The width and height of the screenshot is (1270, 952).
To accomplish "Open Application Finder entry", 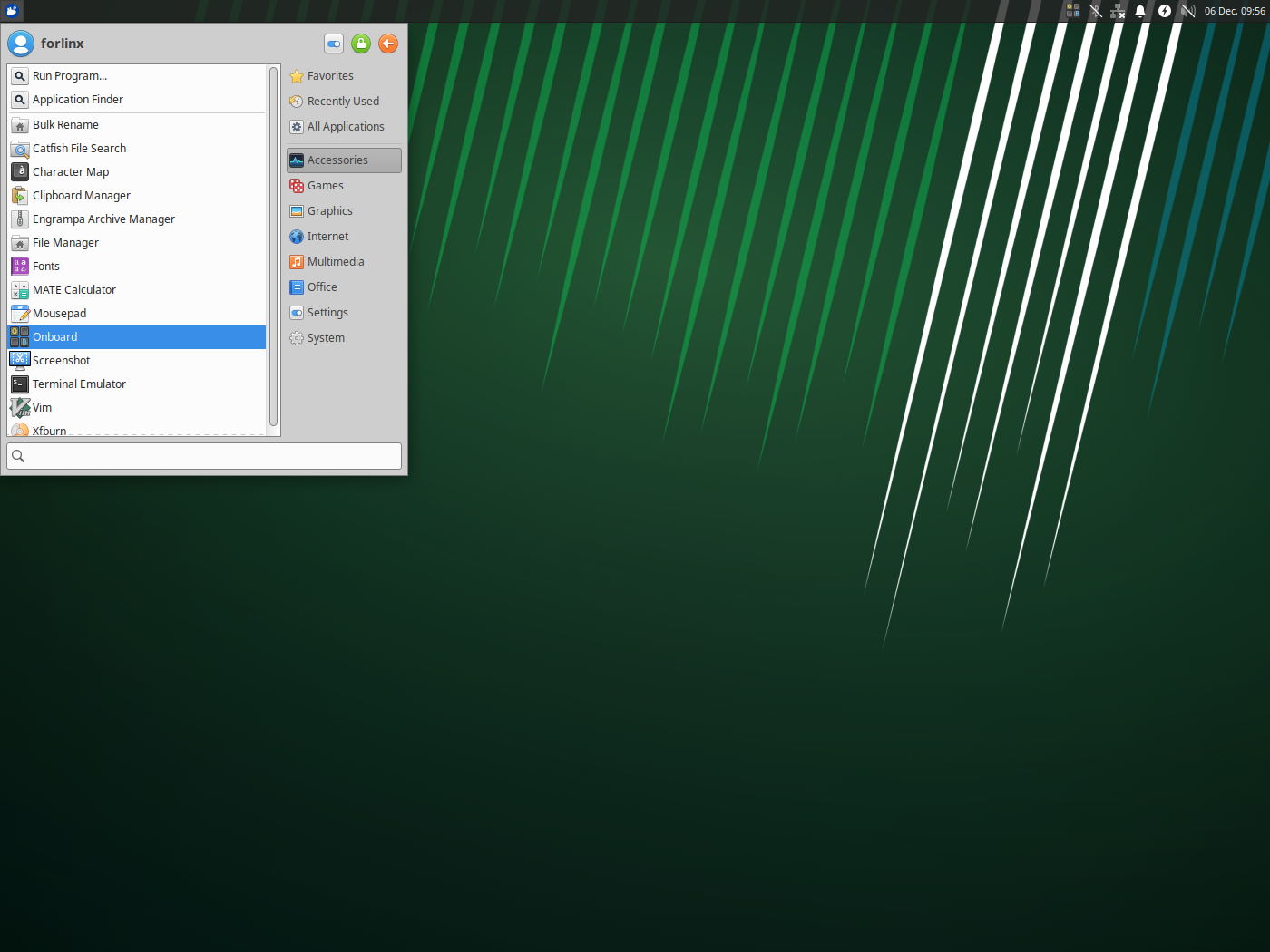I will 137,100.
